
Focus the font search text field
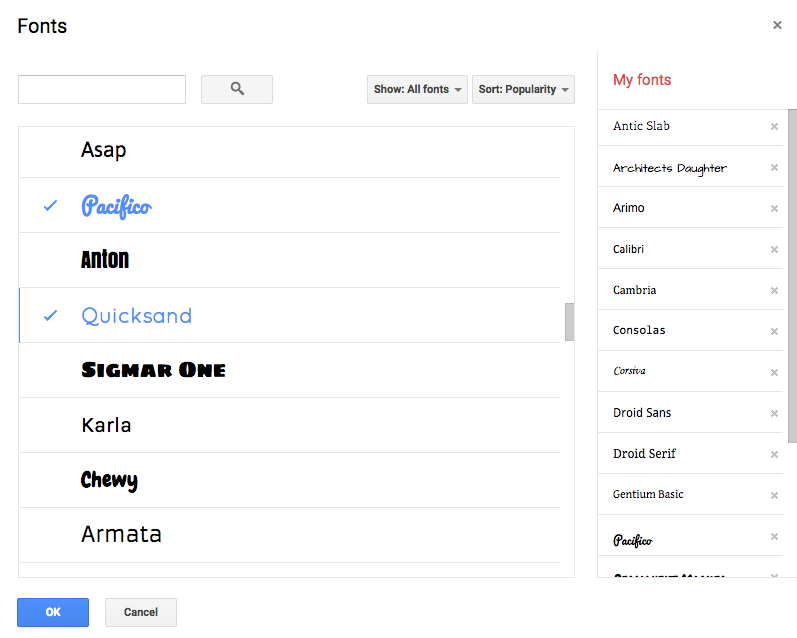(x=102, y=89)
